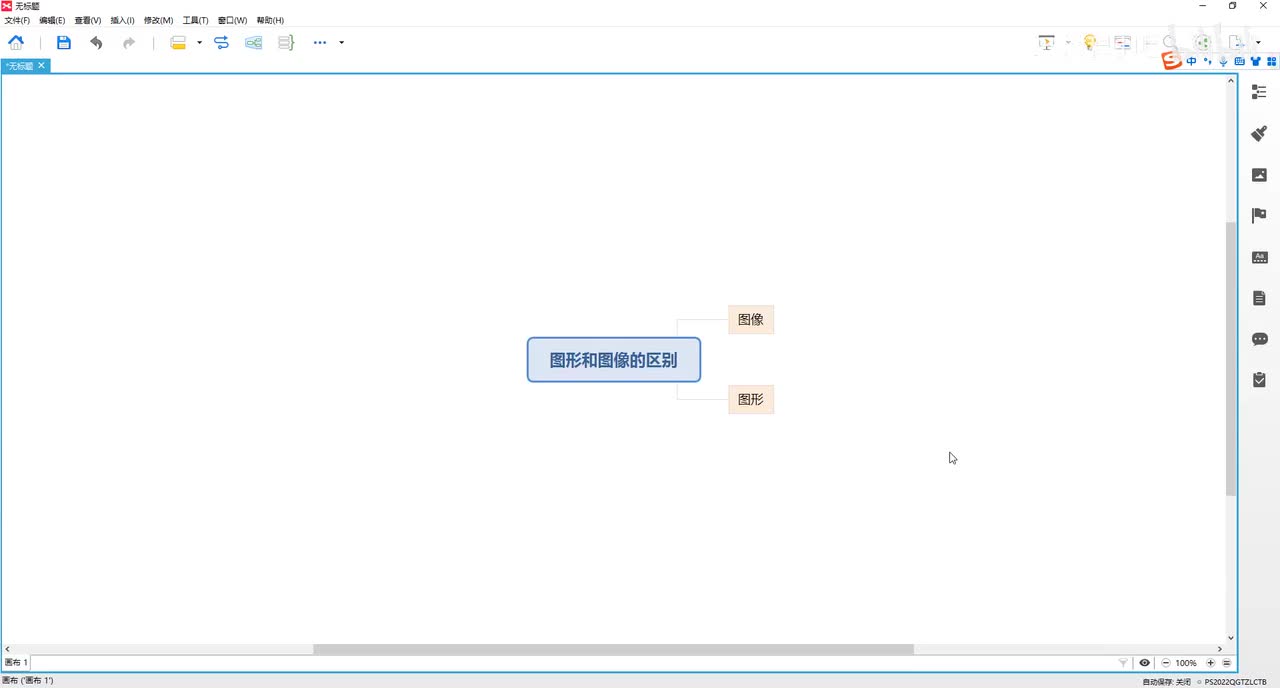Click the Sogou input method S logo

tap(1171, 62)
